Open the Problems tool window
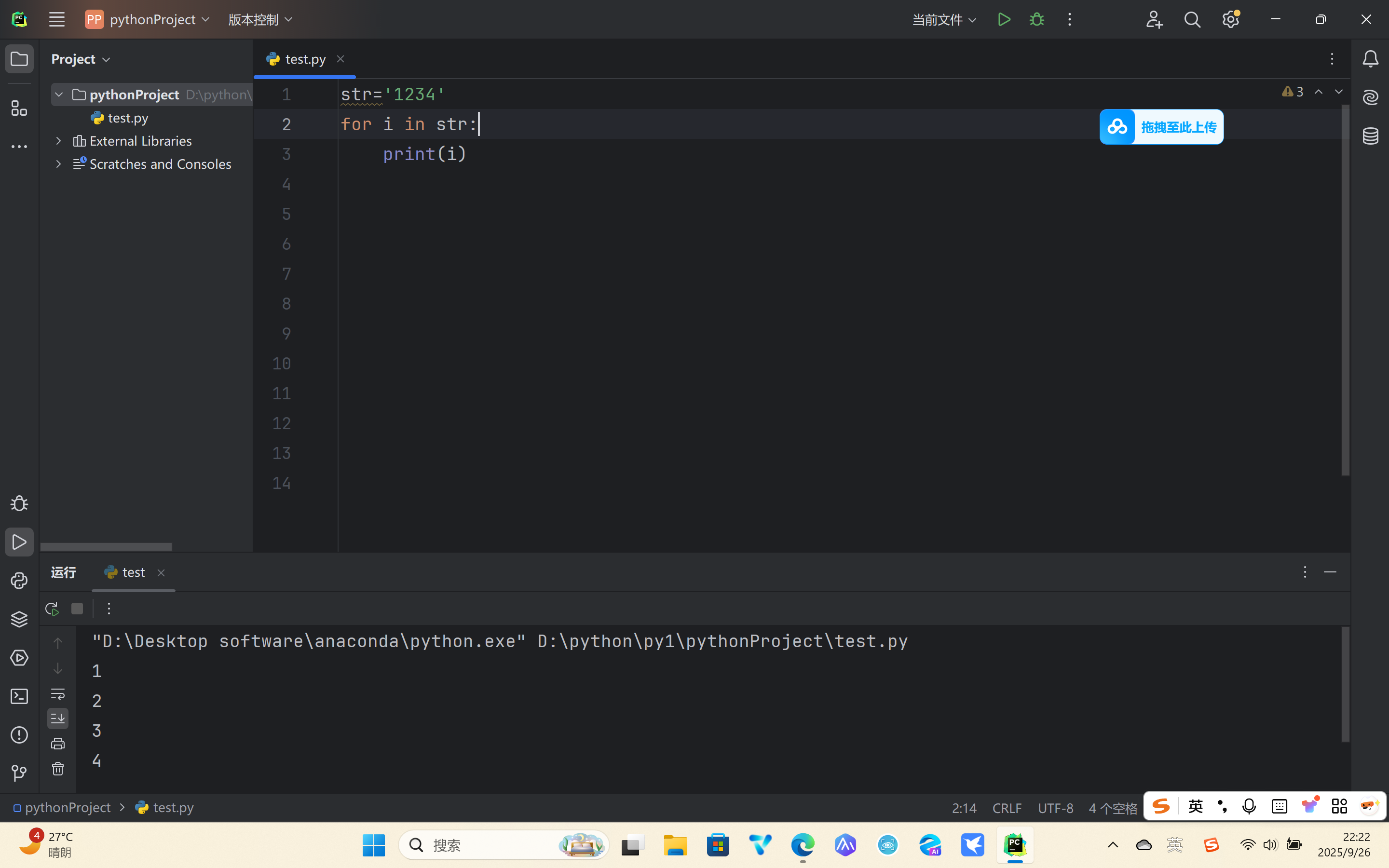The image size is (1389, 868). 19,735
